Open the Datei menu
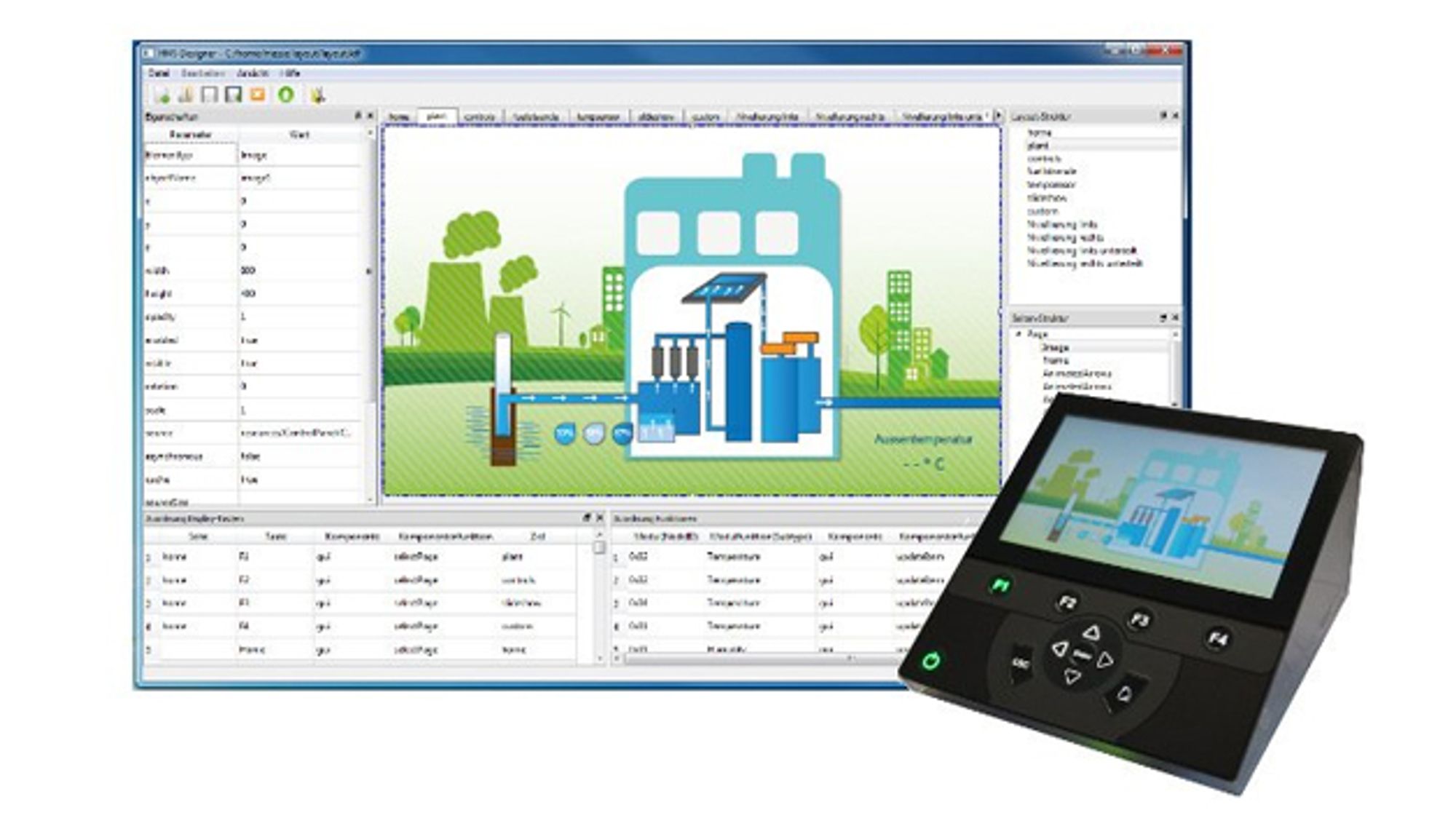 click(x=159, y=74)
